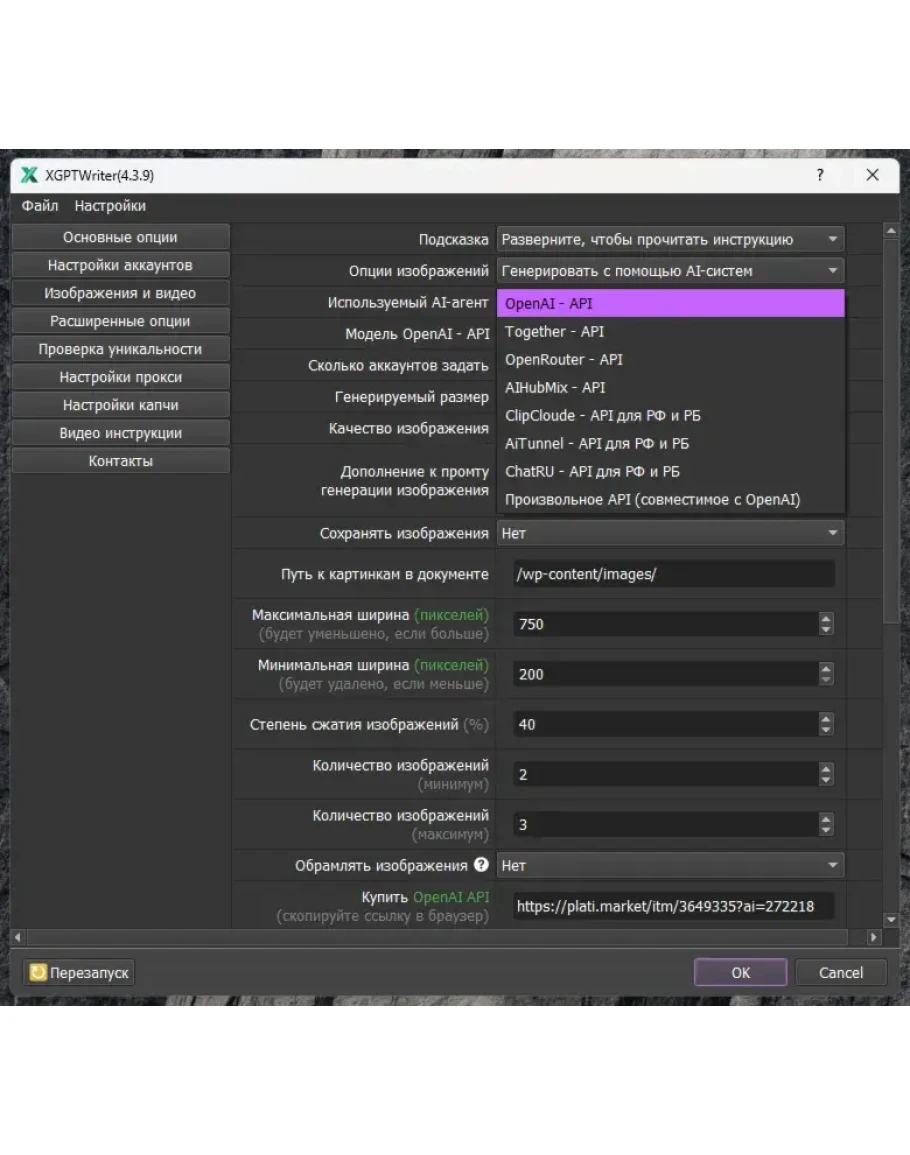910x1155 pixels.
Task: Open the Контакты section
Action: click(x=121, y=461)
